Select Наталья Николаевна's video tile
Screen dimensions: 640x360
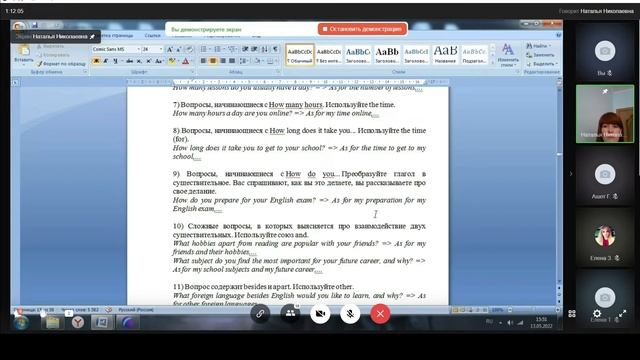click(605, 114)
